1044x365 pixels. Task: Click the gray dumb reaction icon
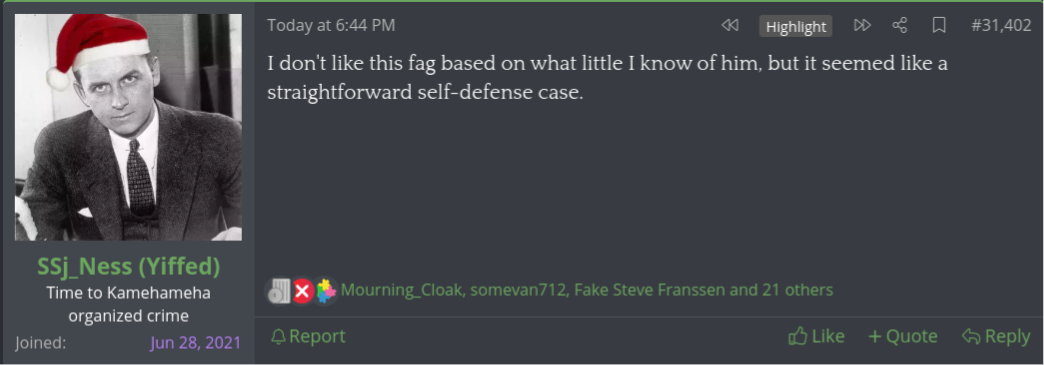point(280,291)
